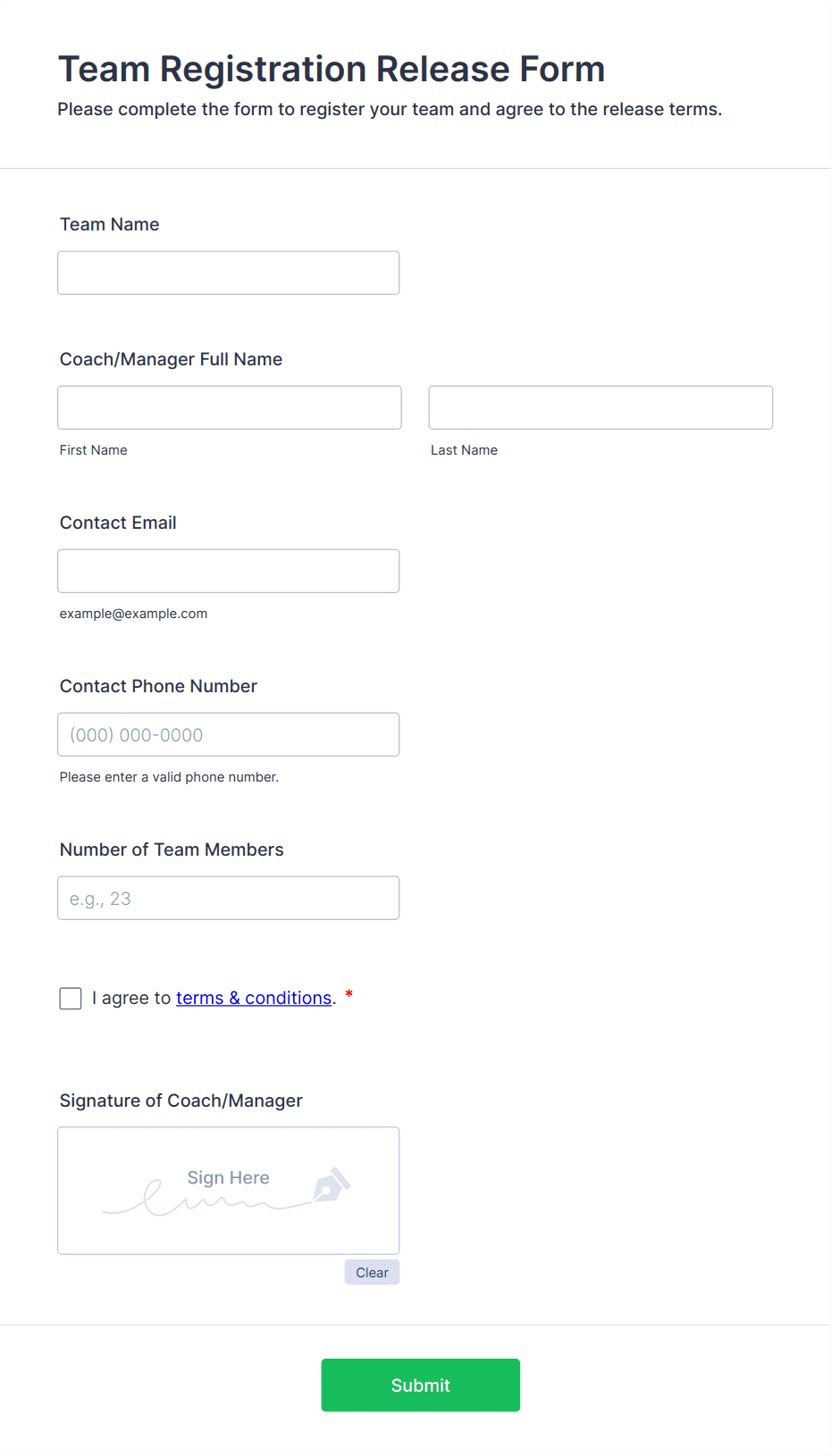
Task: Click the Last Name input box
Action: pos(600,407)
